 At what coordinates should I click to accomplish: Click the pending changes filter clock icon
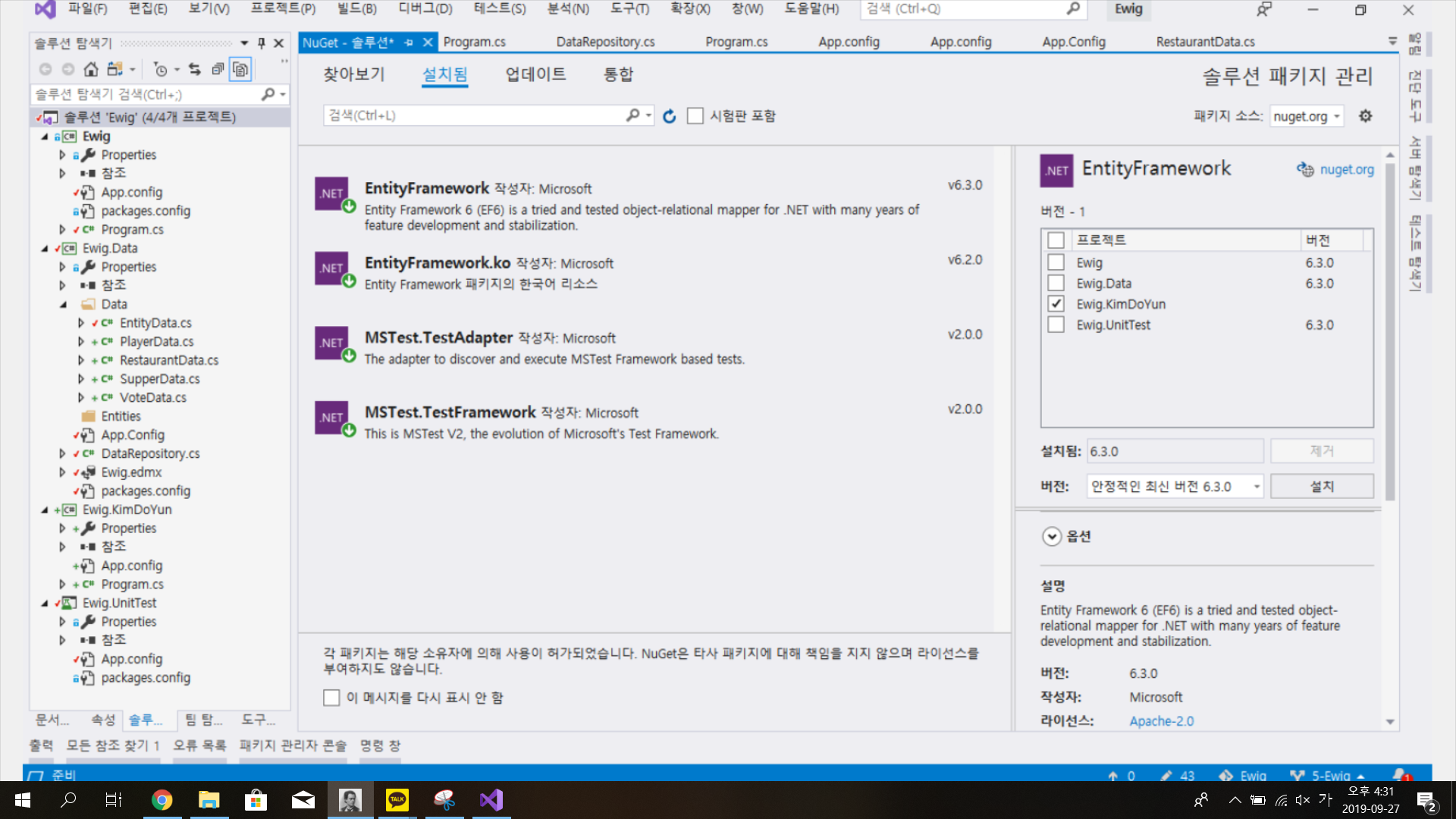[x=160, y=70]
